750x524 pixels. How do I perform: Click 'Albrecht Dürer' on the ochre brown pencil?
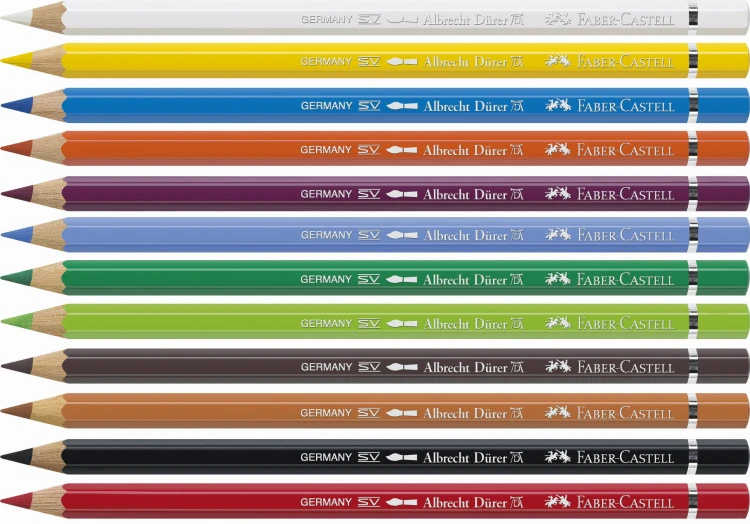click(x=465, y=413)
